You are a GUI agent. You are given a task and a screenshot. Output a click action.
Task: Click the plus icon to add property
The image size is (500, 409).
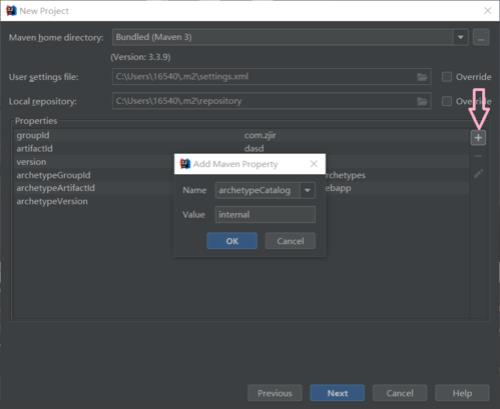478,138
